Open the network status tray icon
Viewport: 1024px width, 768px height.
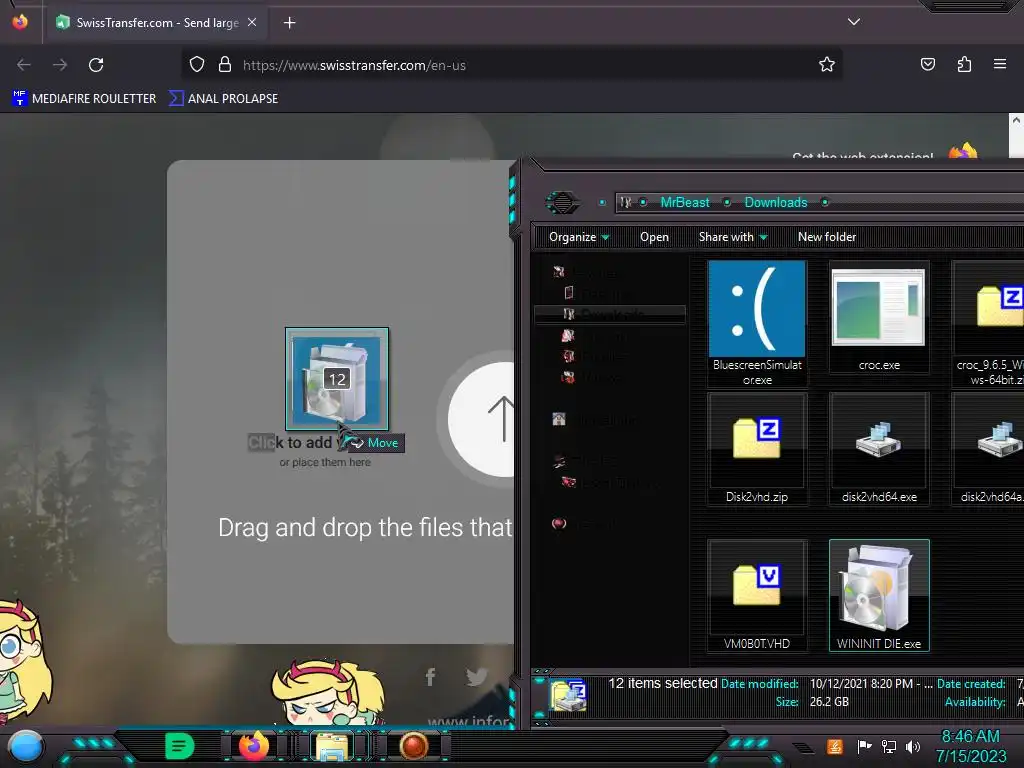click(x=888, y=746)
